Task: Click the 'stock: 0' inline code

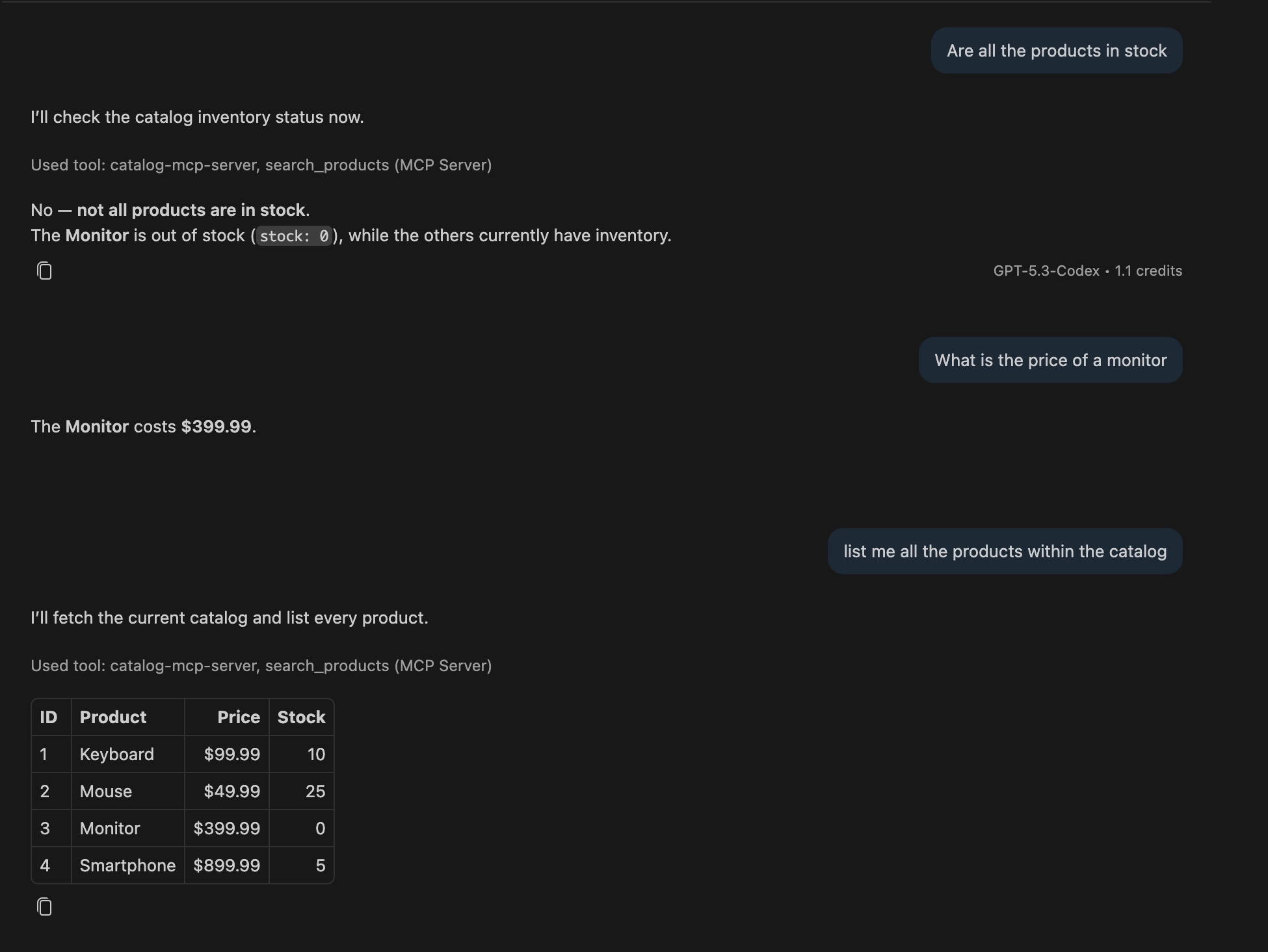Action: click(295, 236)
